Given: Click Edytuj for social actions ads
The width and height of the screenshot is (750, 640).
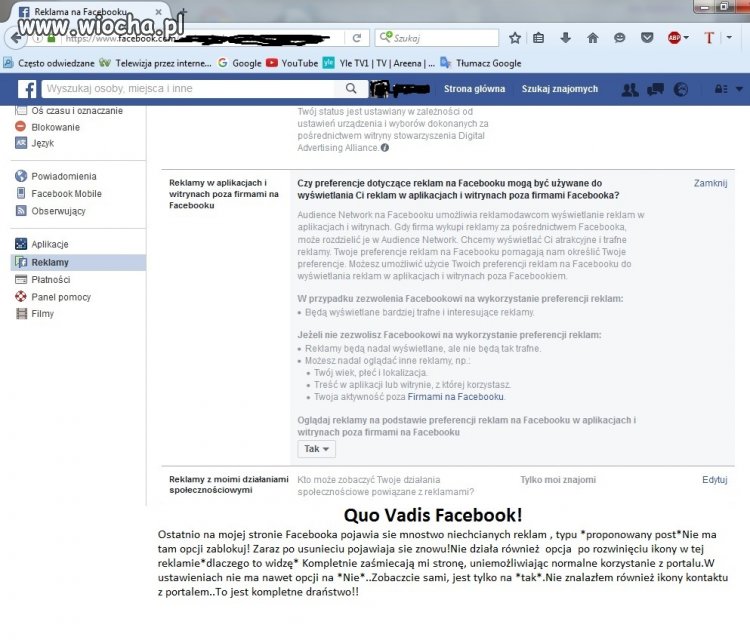Looking at the screenshot, I should [x=715, y=479].
